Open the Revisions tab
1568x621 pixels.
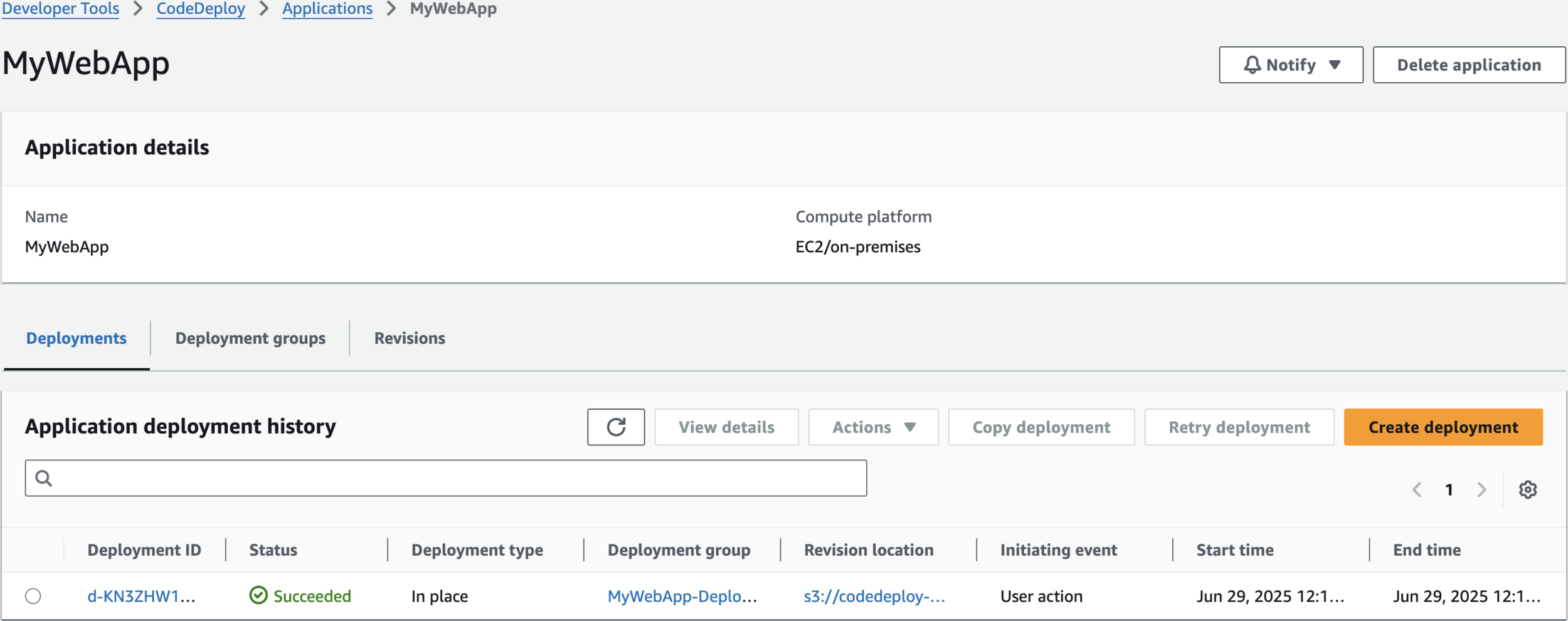click(410, 338)
